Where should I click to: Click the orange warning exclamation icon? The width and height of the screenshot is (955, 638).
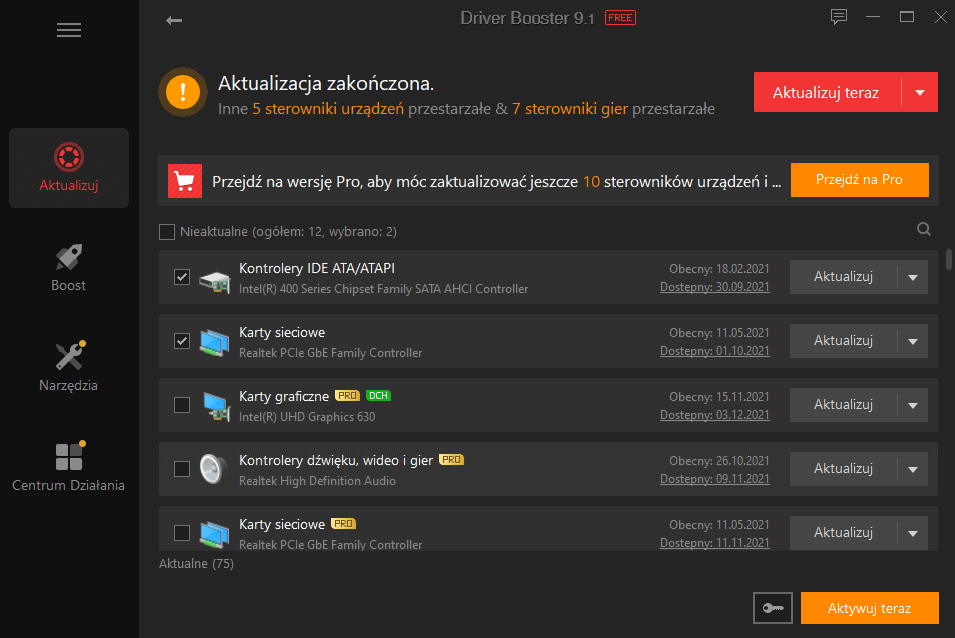point(183,92)
